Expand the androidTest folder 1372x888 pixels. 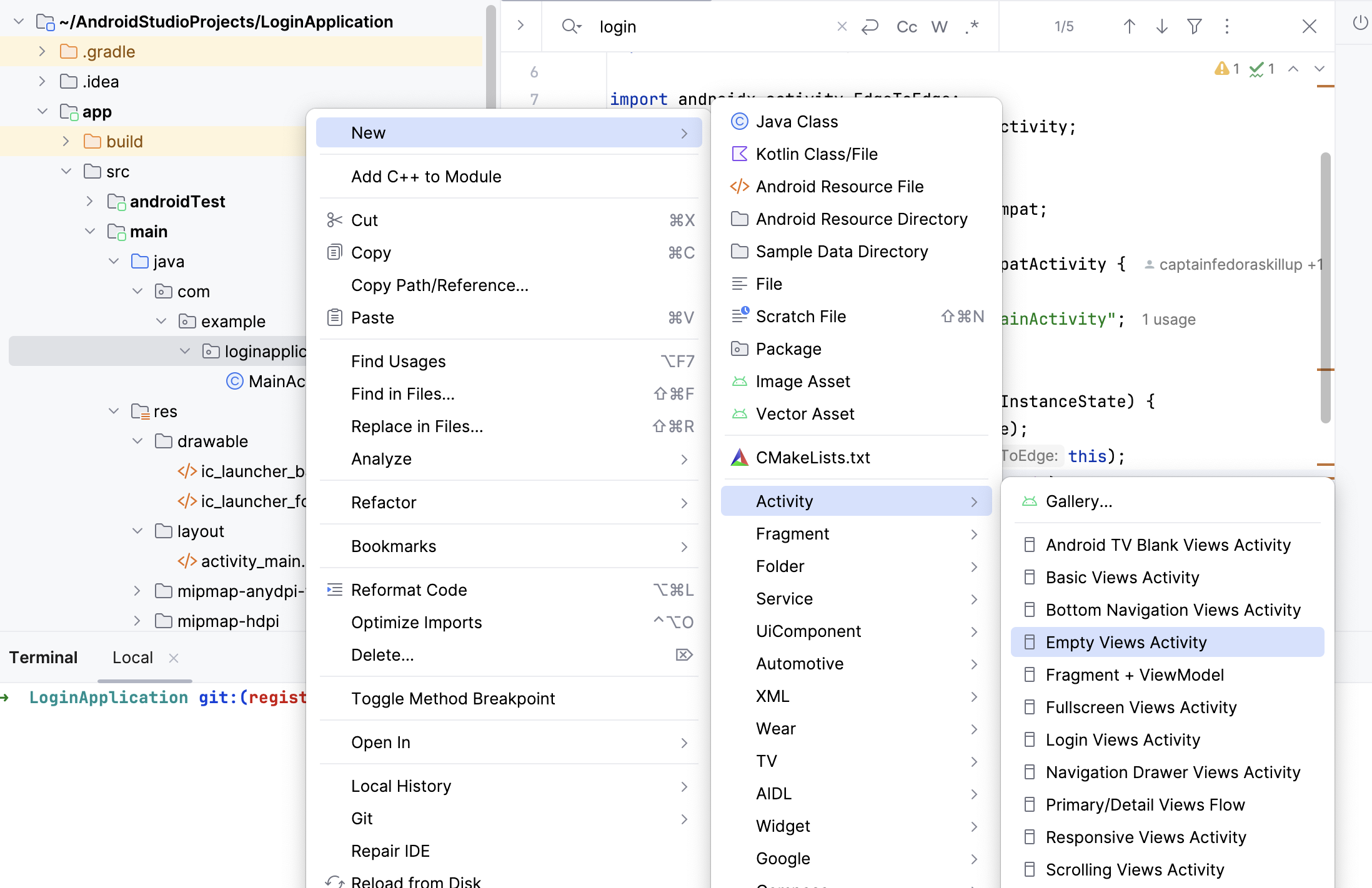pos(89,201)
